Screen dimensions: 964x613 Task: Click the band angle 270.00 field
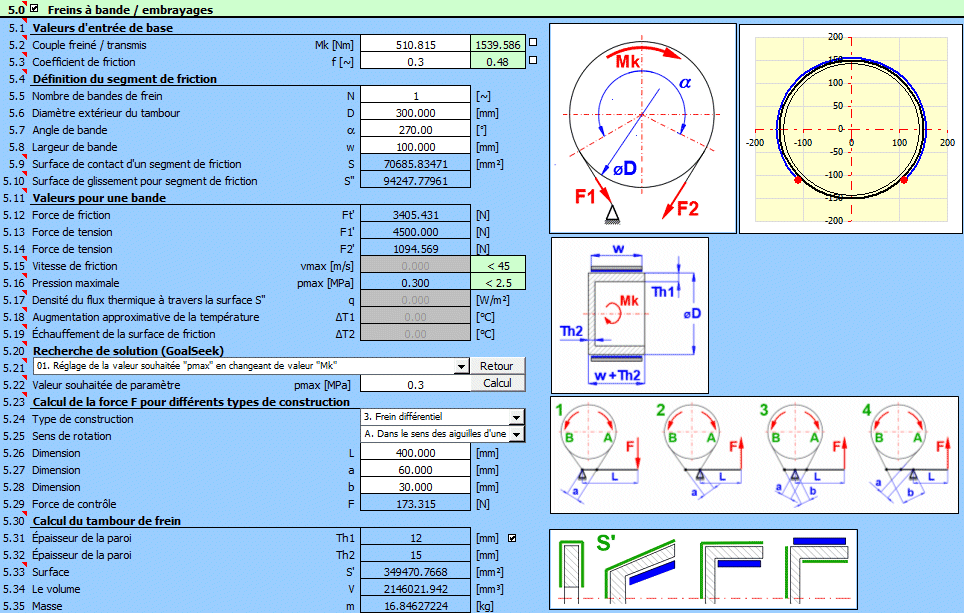click(x=415, y=130)
